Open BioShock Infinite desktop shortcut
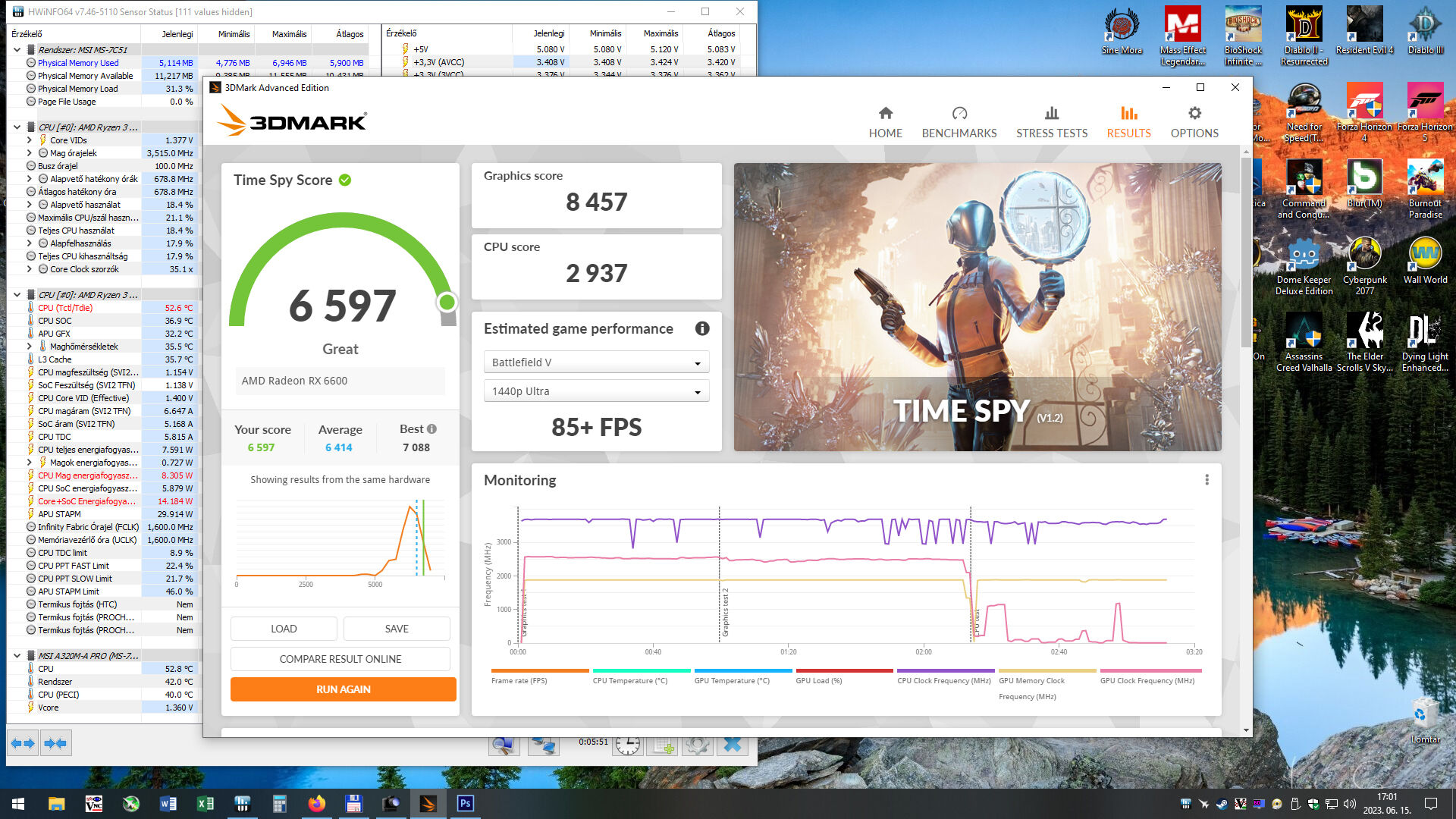This screenshot has height=819, width=1456. (1243, 36)
